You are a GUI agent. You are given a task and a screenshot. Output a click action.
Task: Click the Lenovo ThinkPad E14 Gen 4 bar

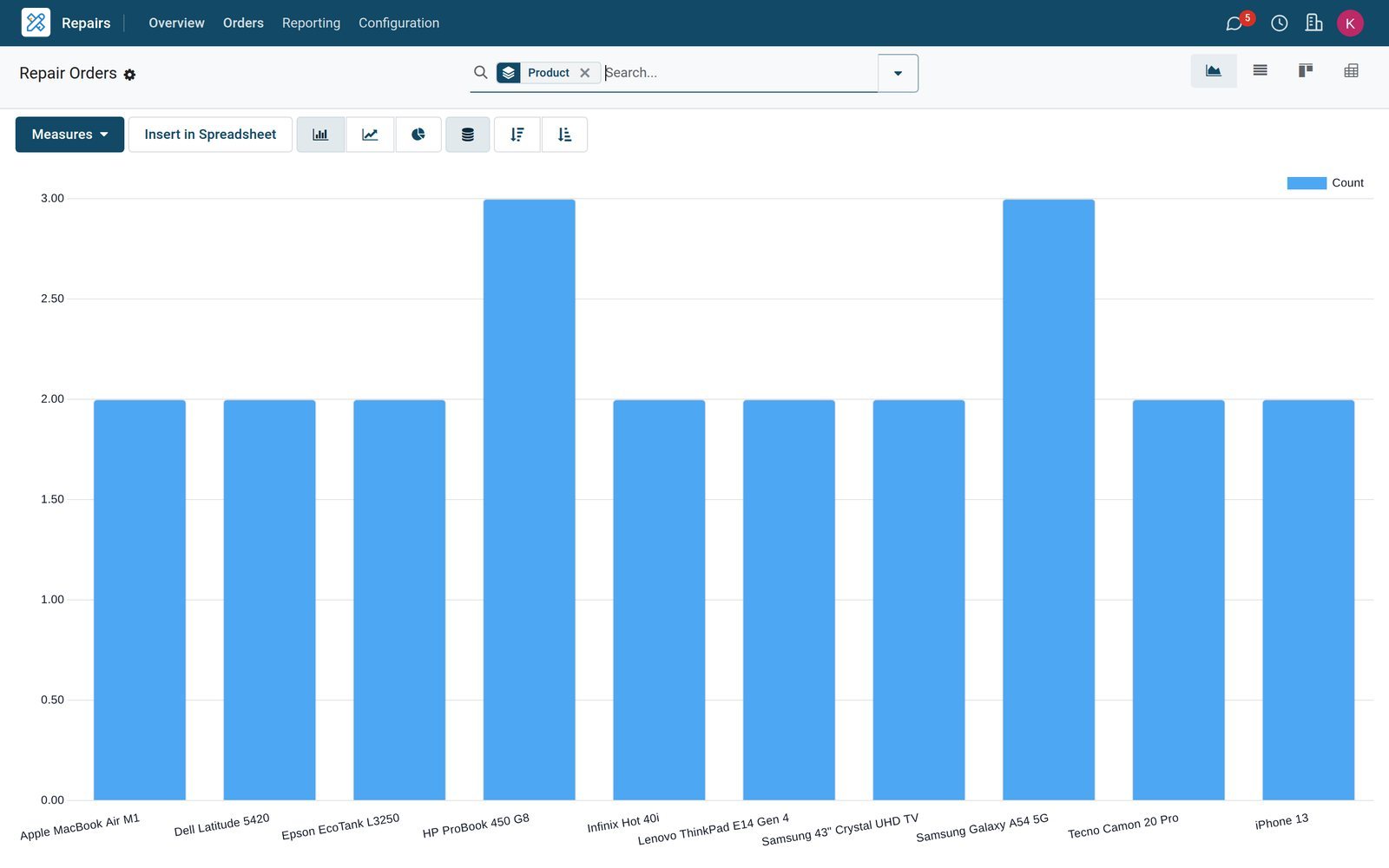point(789,600)
